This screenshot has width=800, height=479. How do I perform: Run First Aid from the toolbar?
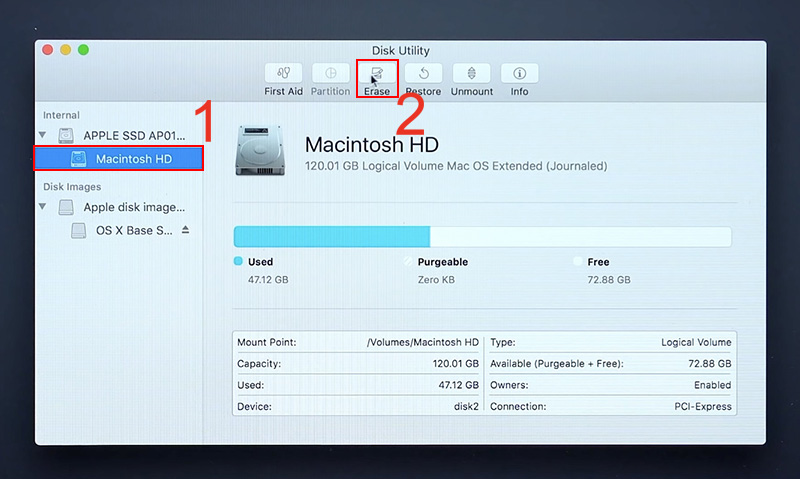(x=283, y=73)
